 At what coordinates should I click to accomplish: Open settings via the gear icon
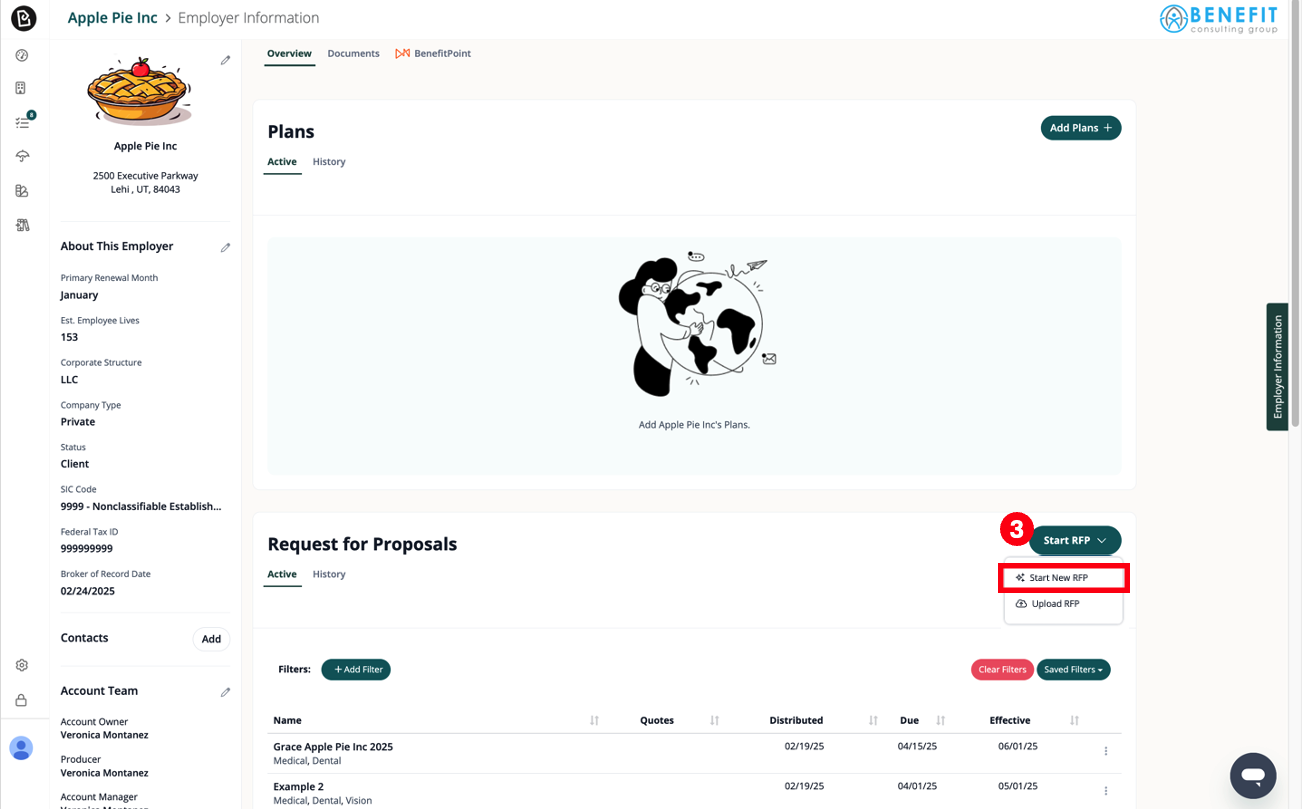click(x=21, y=664)
